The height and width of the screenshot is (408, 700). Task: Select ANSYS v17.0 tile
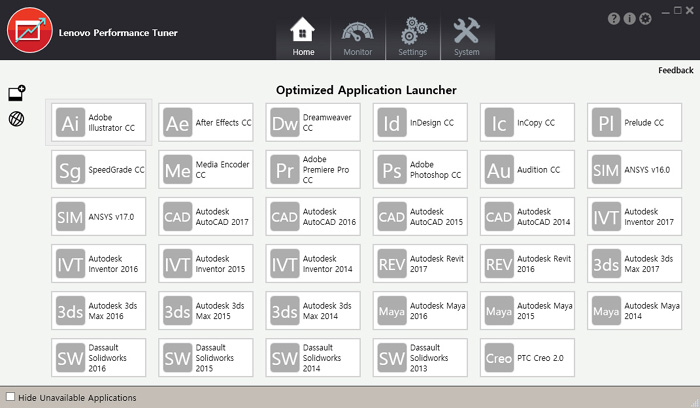(98, 216)
